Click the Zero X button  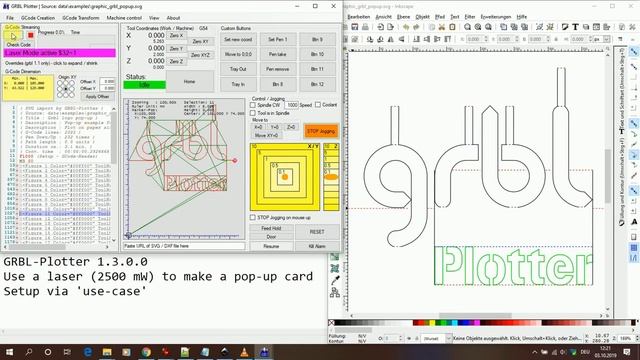pyautogui.click(x=176, y=36)
